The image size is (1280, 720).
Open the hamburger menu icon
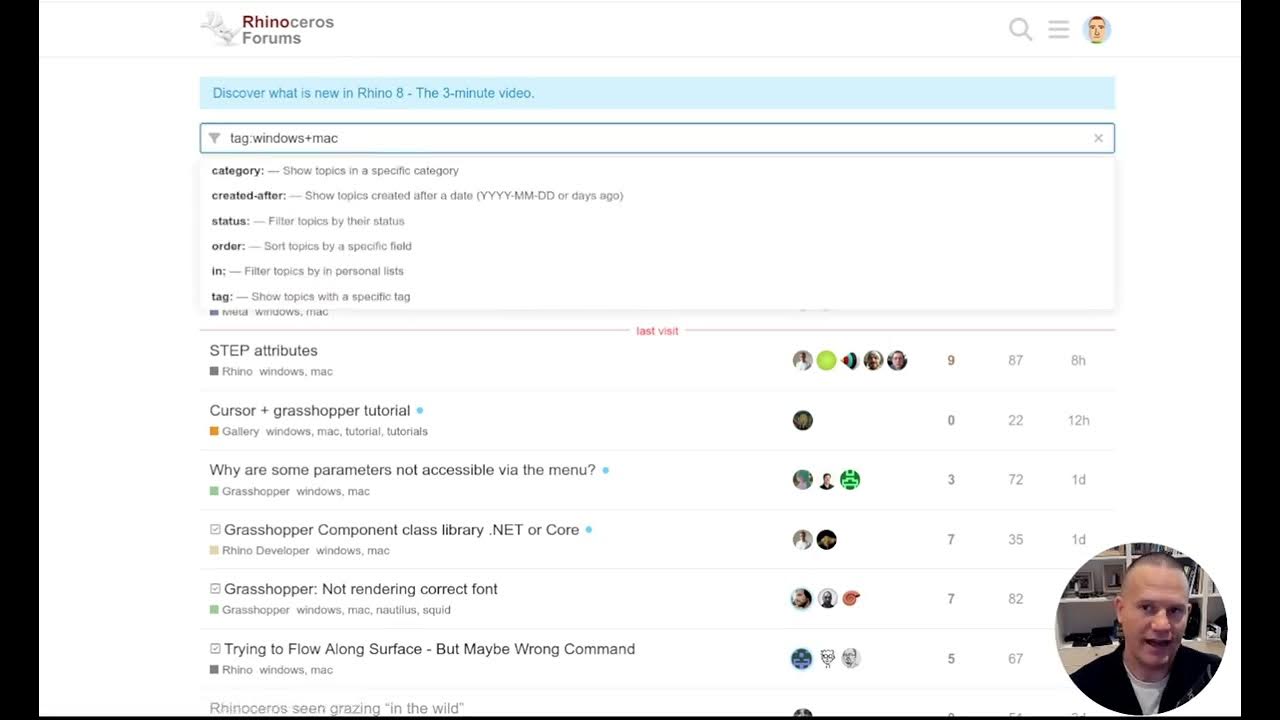(x=1059, y=29)
